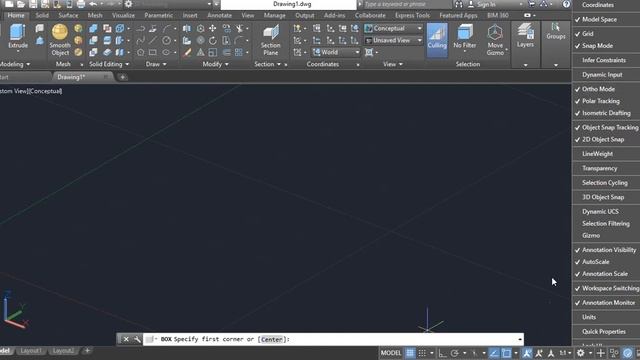640x360 pixels.
Task: Open the Conceptual visual style dropdown
Action: (x=393, y=28)
